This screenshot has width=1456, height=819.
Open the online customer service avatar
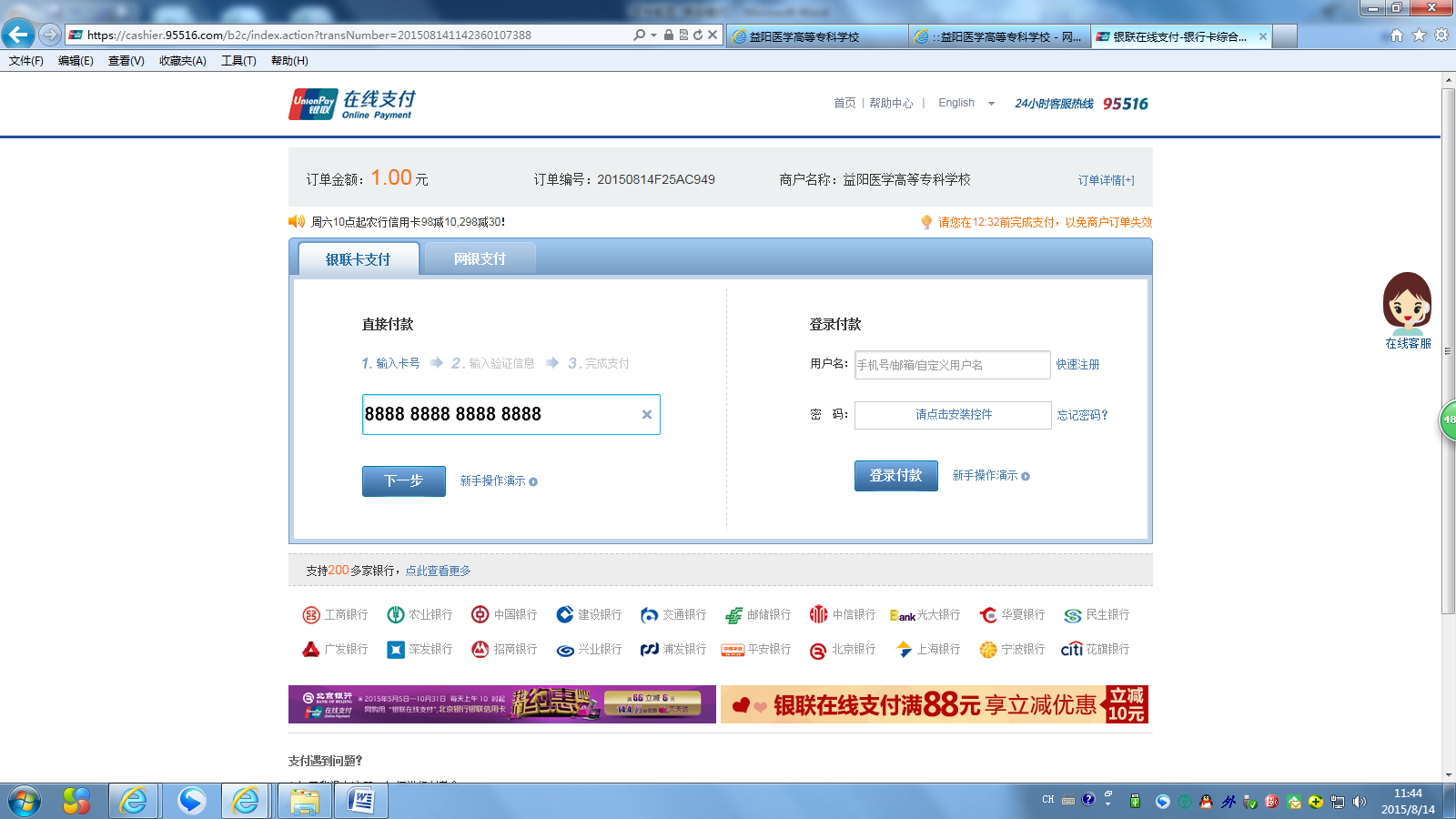(1407, 302)
